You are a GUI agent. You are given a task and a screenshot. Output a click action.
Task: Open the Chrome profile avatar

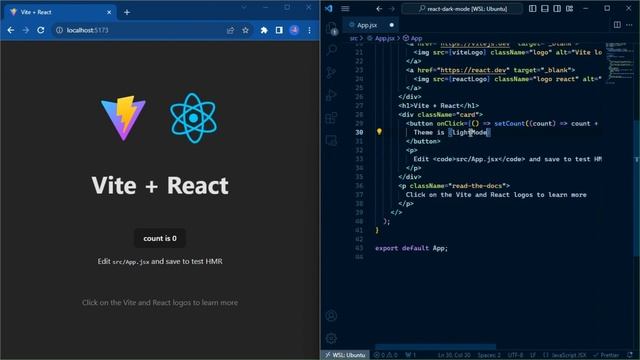[294, 30]
